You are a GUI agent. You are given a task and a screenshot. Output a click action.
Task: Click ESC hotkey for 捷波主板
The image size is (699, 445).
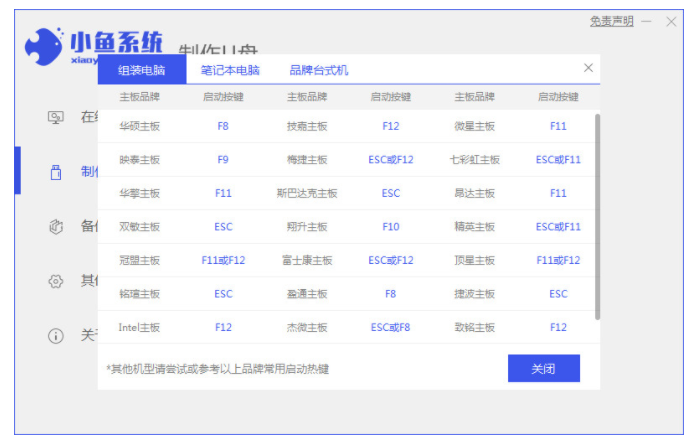558,294
